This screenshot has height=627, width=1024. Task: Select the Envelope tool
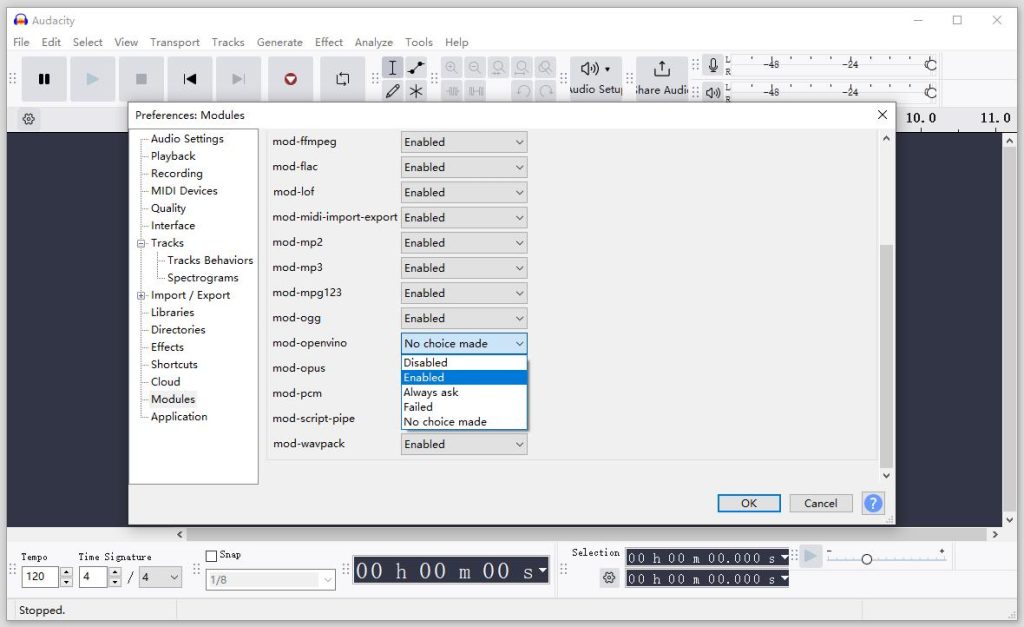point(415,67)
